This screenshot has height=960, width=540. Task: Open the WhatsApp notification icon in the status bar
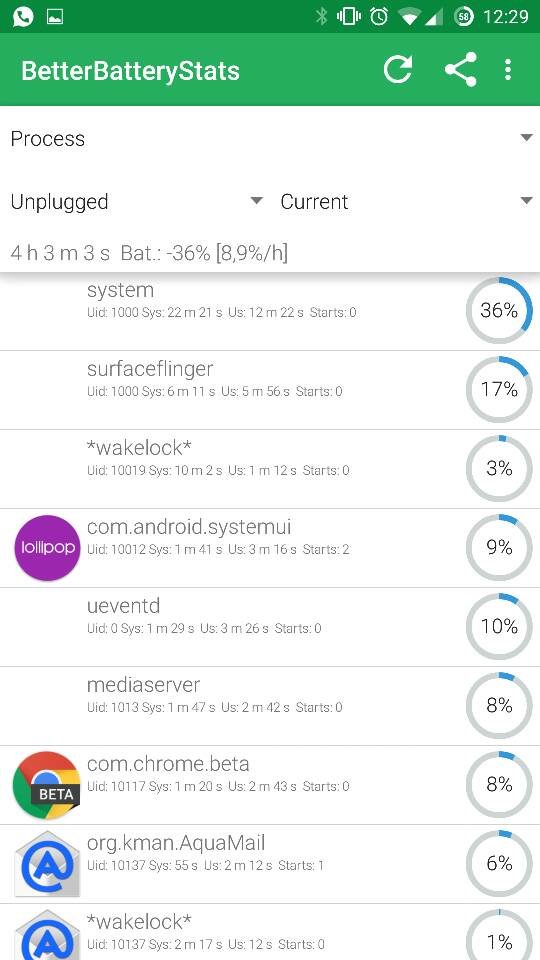pos(23,17)
